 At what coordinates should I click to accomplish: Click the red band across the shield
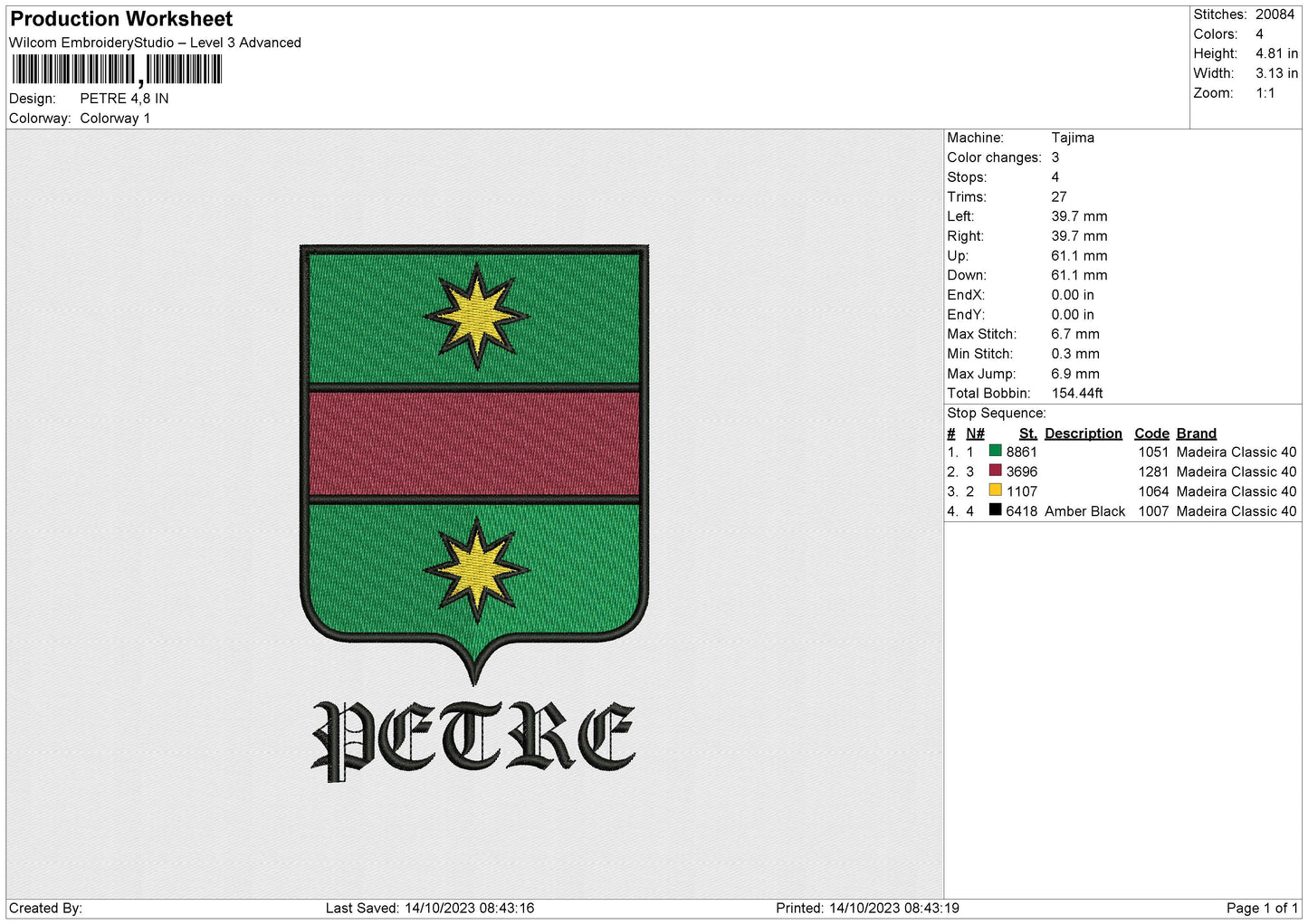tap(474, 443)
